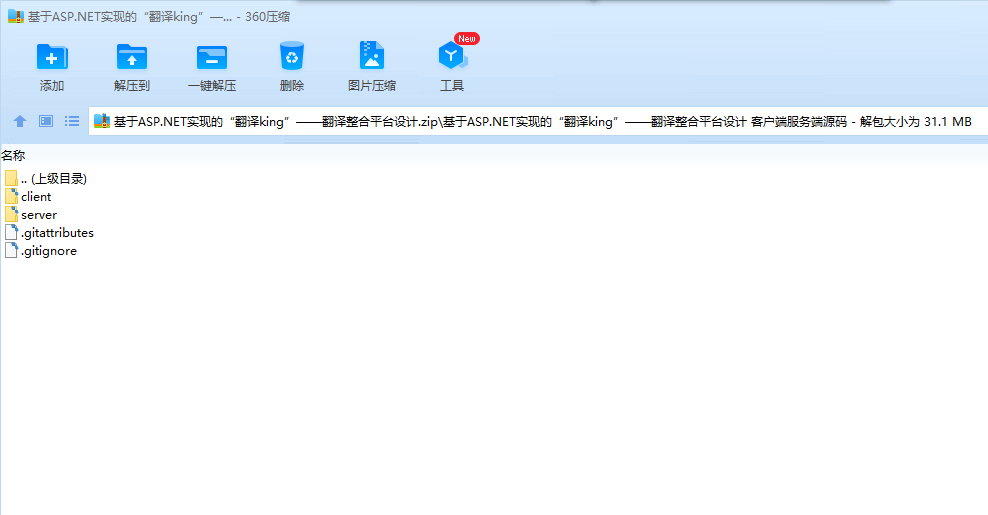This screenshot has height=515, width=988.
Task: Click the 图片压缩 label text
Action: point(372,86)
